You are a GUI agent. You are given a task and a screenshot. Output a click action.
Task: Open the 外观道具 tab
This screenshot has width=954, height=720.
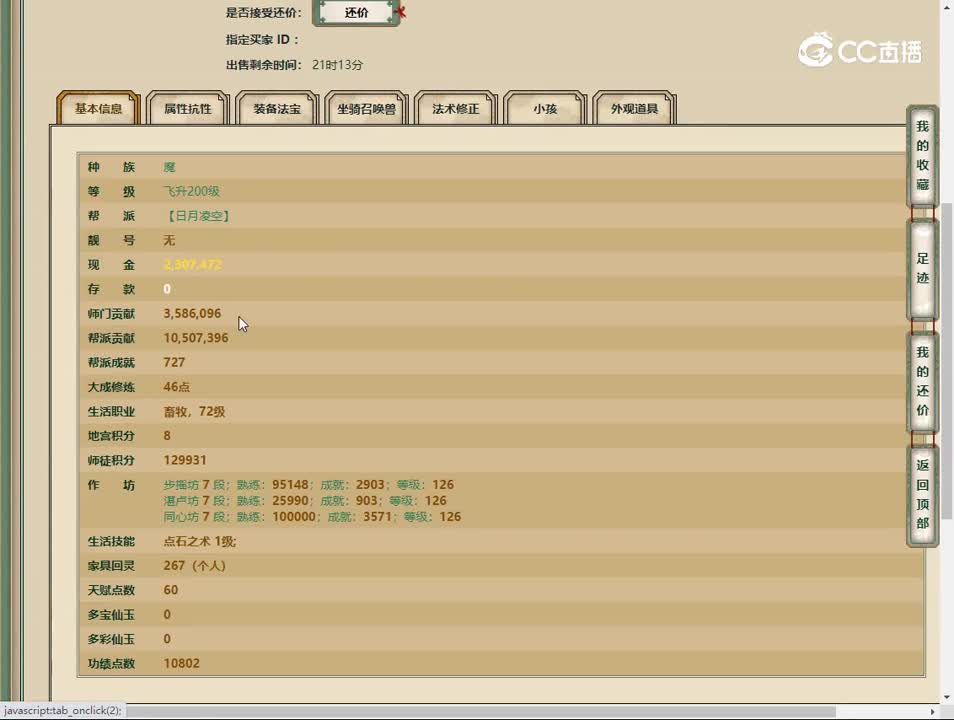point(634,108)
